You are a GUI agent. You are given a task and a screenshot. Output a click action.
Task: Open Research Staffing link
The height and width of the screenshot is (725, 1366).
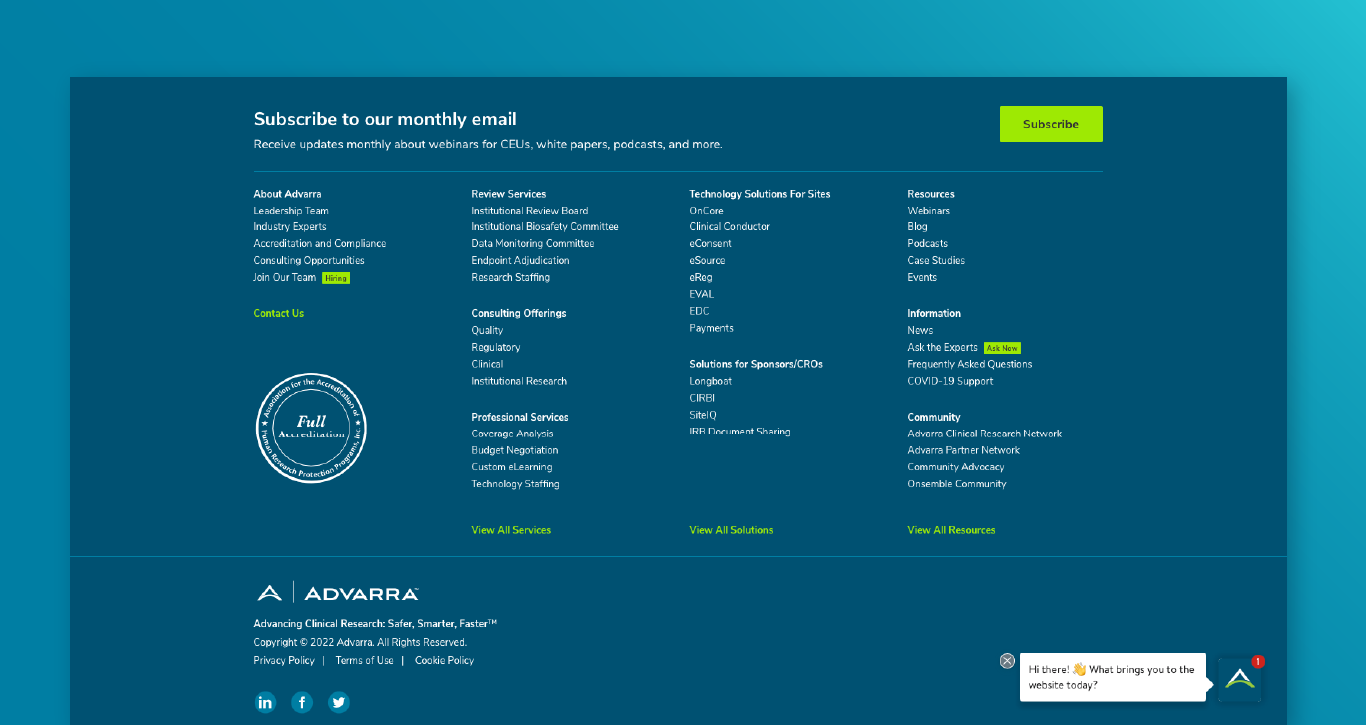[x=511, y=278]
